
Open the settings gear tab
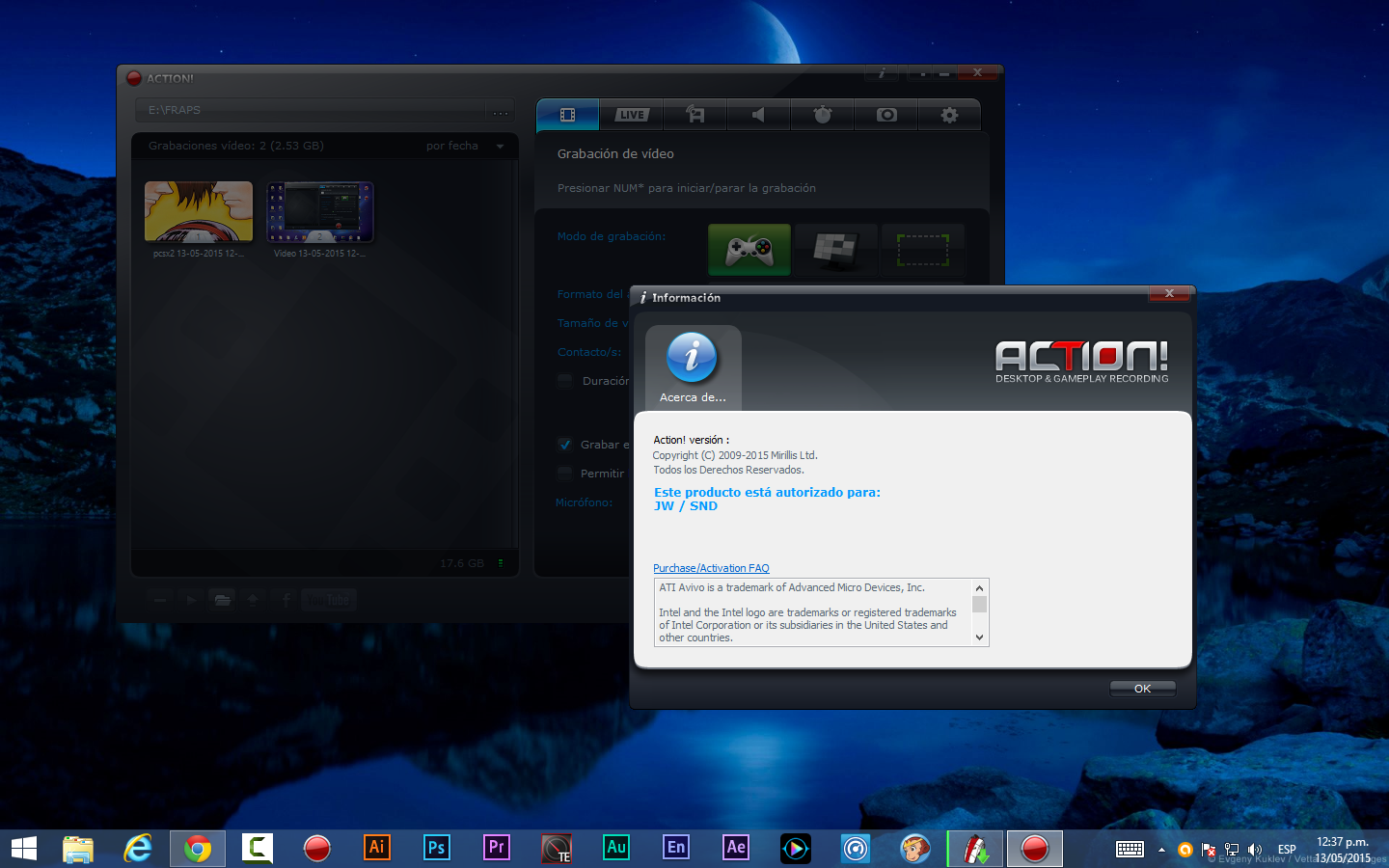coord(950,115)
